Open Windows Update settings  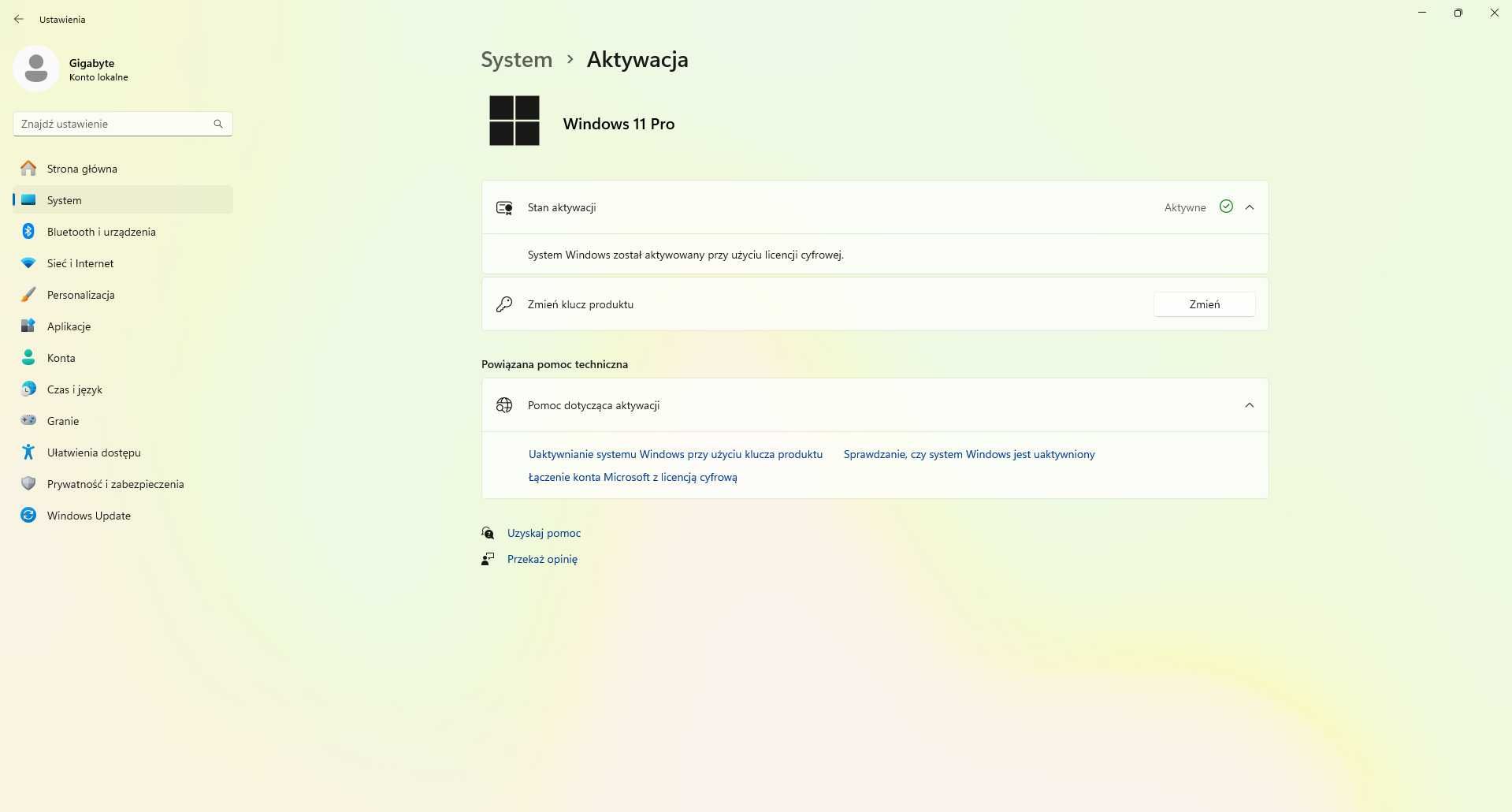(123, 515)
